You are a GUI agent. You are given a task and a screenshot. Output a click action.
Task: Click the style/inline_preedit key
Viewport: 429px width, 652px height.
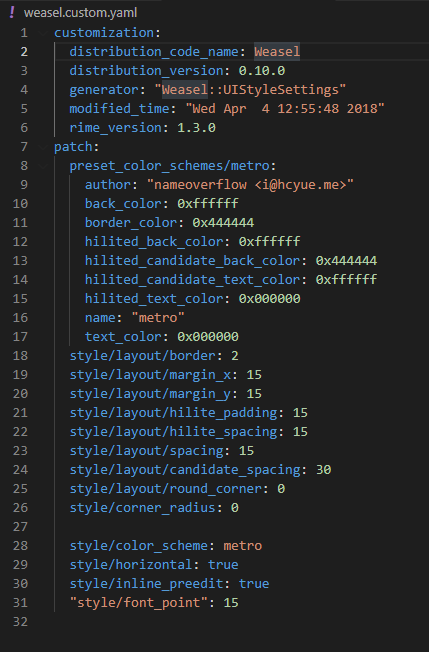146,583
